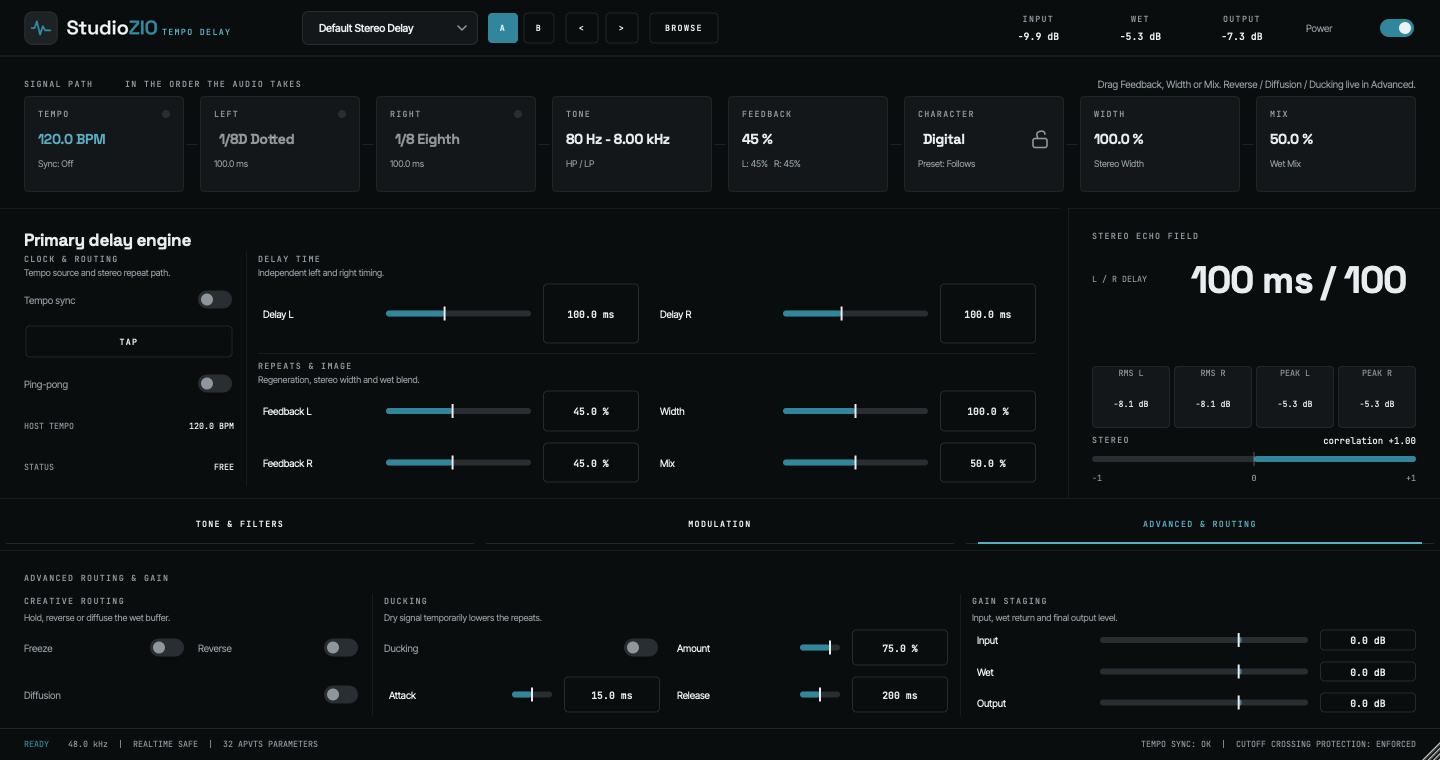This screenshot has height=760, width=1440.
Task: Toggle Reverse on
Action: (341, 648)
